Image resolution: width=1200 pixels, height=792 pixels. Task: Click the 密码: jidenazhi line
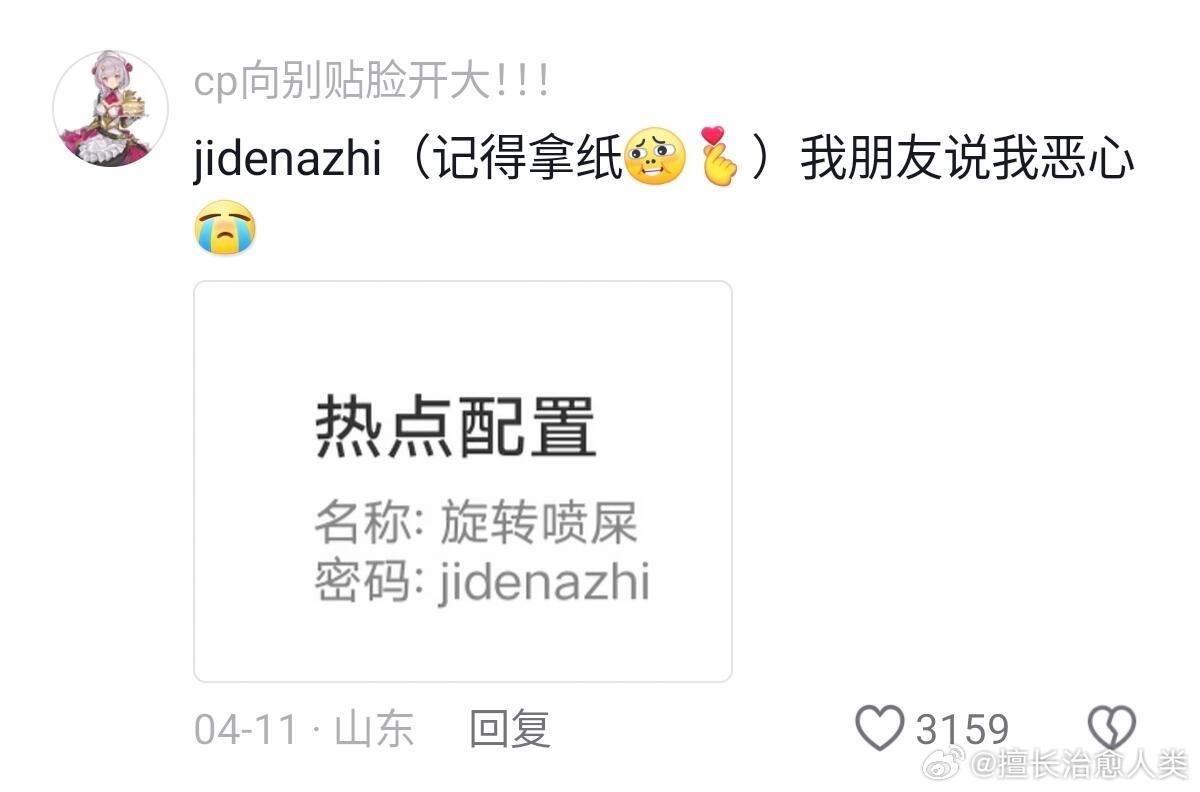483,581
